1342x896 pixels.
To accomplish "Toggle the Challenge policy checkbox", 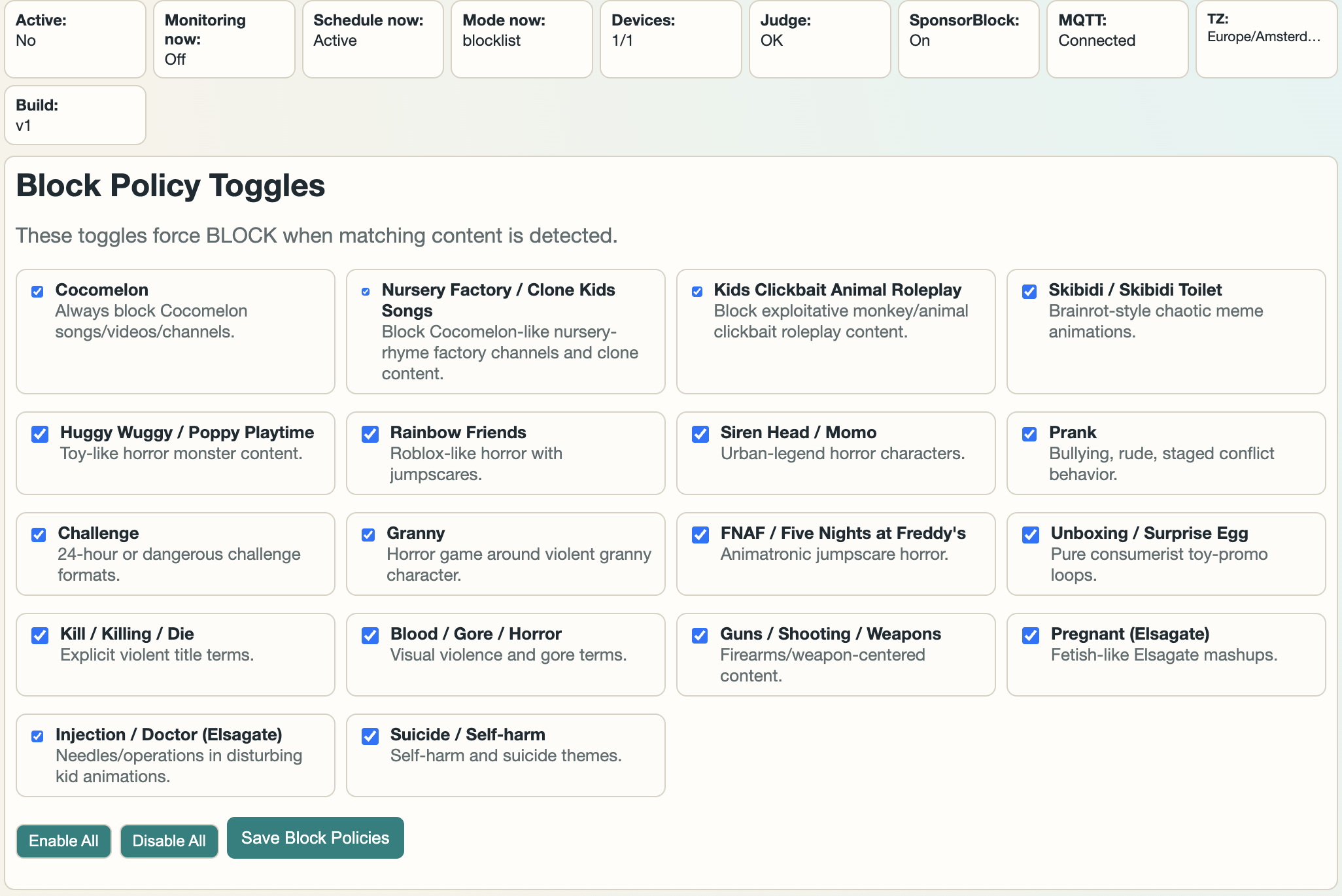I will point(39,535).
